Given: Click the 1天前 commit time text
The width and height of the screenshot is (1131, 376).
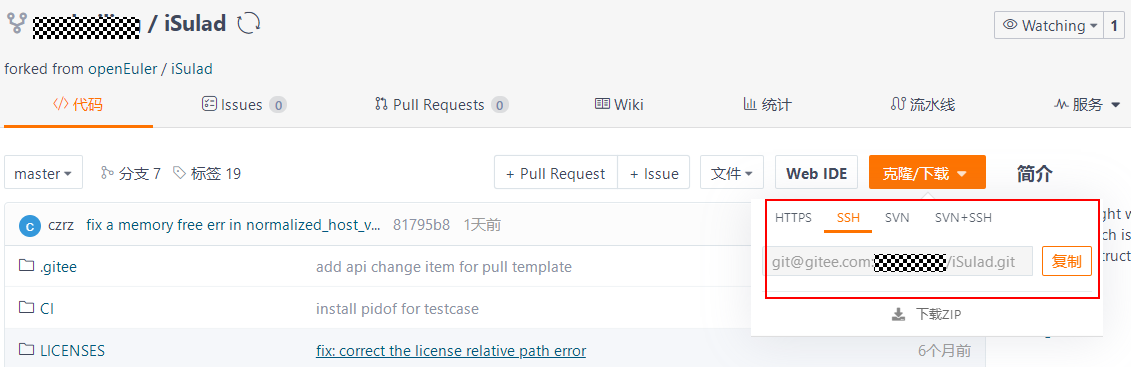Looking at the screenshot, I should tap(482, 225).
